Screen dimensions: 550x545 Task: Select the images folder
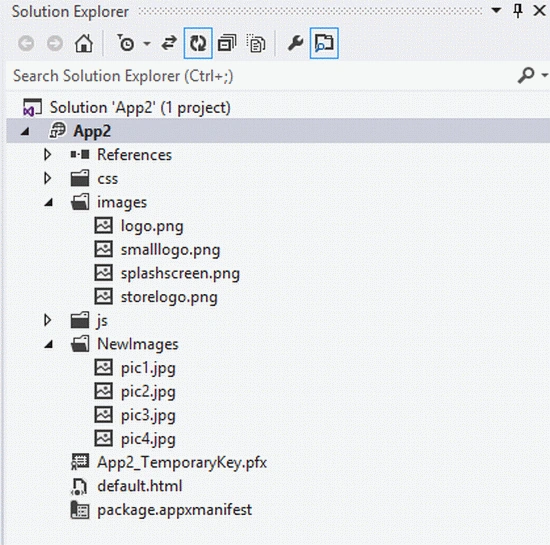pos(122,203)
